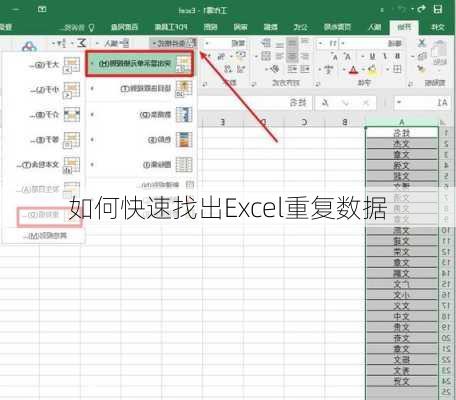Click the phonetic guide 文 icon
The height and width of the screenshot is (400, 456).
click(328, 70)
